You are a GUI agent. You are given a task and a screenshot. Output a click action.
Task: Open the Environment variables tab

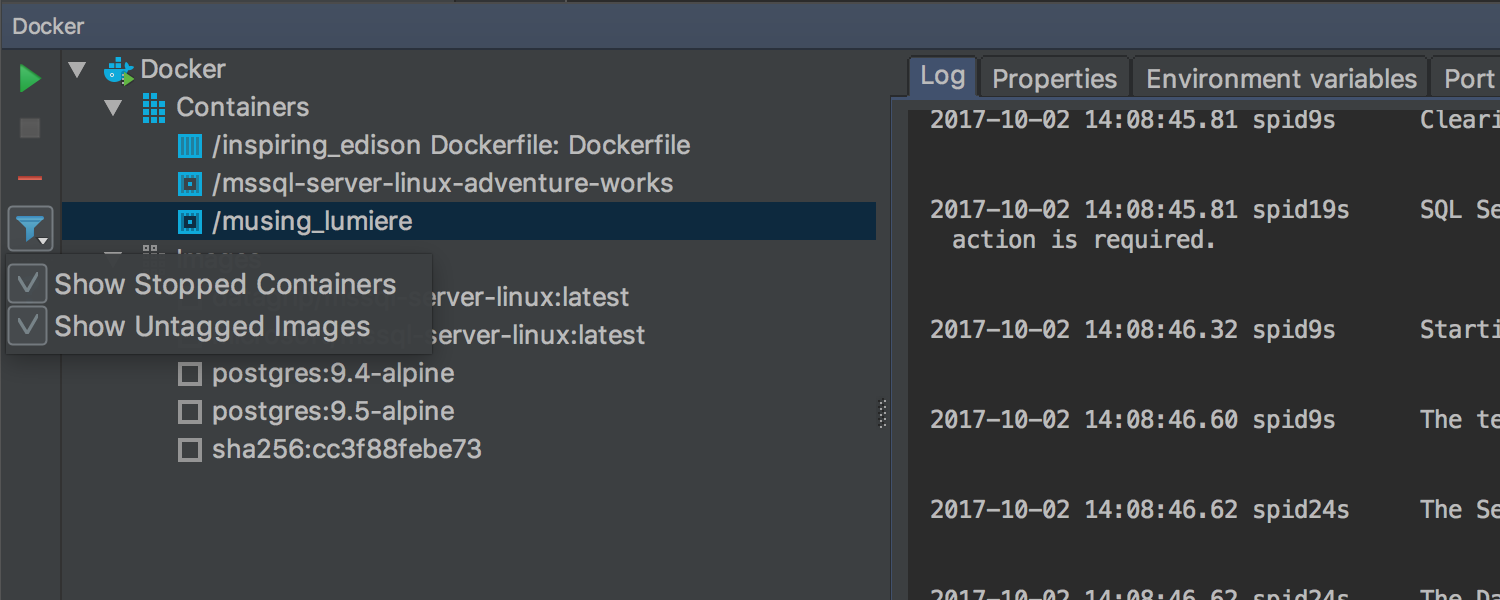1281,78
